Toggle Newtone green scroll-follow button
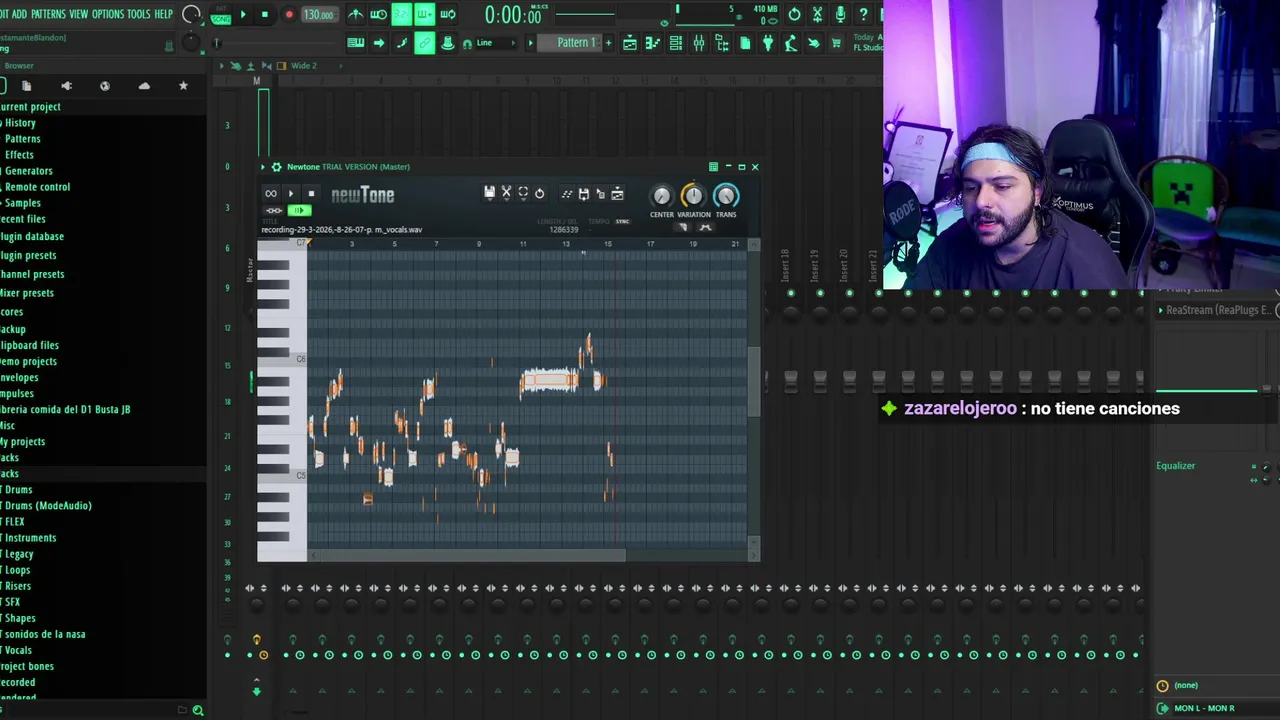The image size is (1280, 720). (x=299, y=210)
